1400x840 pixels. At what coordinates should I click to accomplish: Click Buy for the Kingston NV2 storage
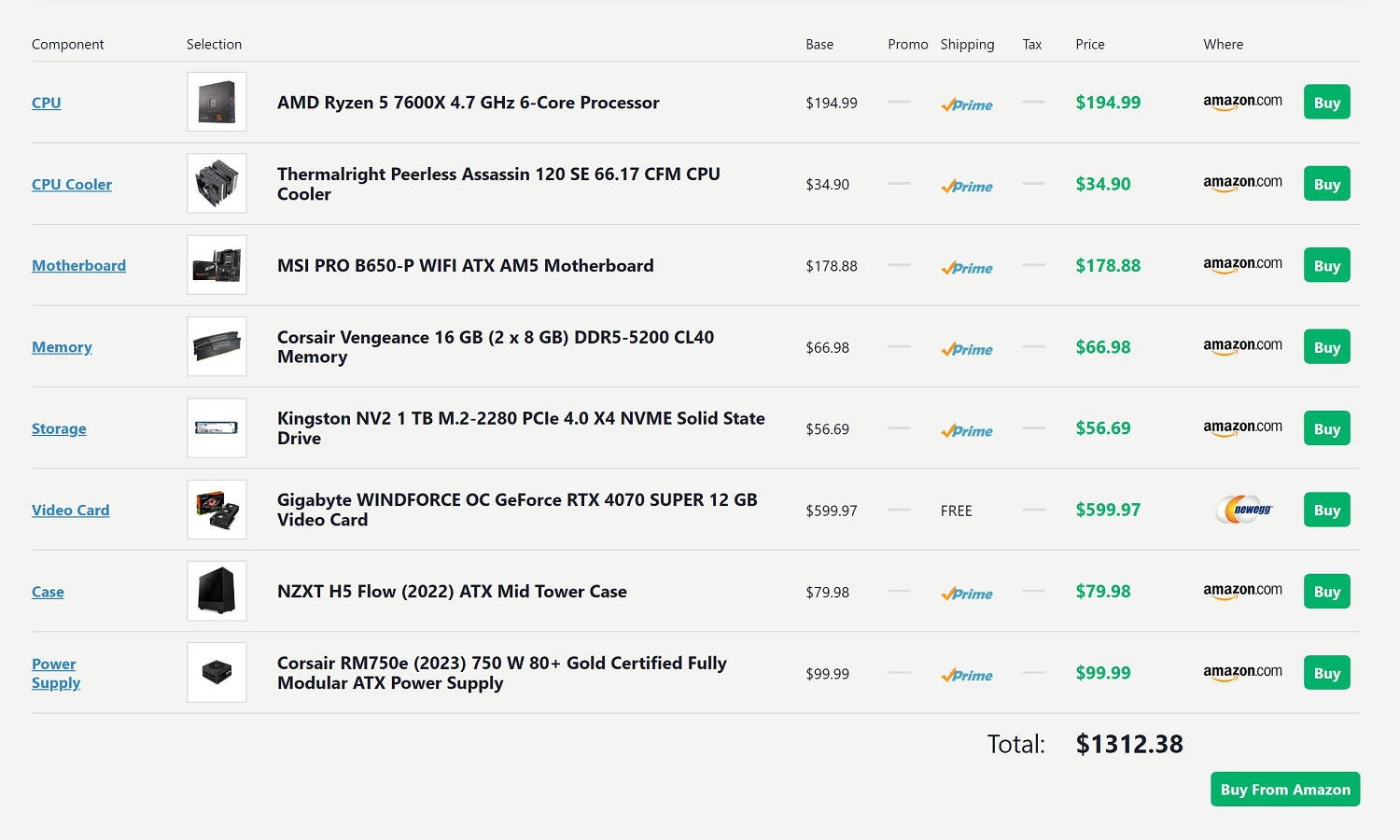(x=1326, y=429)
